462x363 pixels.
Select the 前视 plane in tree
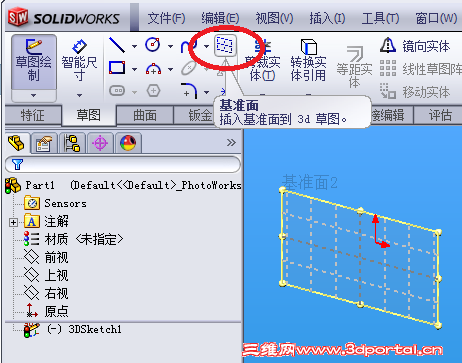(x=46, y=257)
